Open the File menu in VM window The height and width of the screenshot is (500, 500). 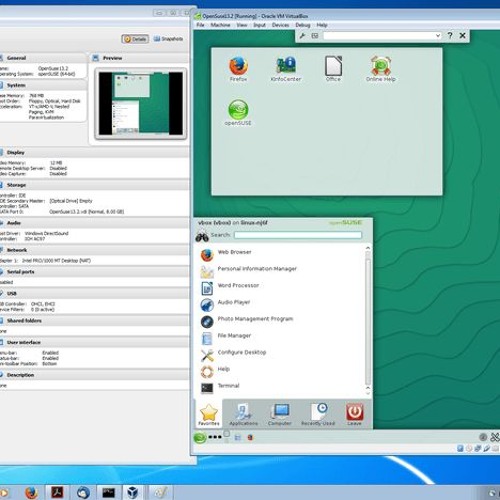pyautogui.click(x=200, y=25)
